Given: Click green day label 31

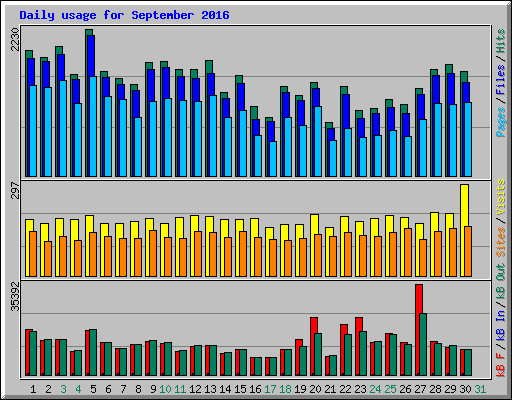Looking at the screenshot, I should coord(480,389).
